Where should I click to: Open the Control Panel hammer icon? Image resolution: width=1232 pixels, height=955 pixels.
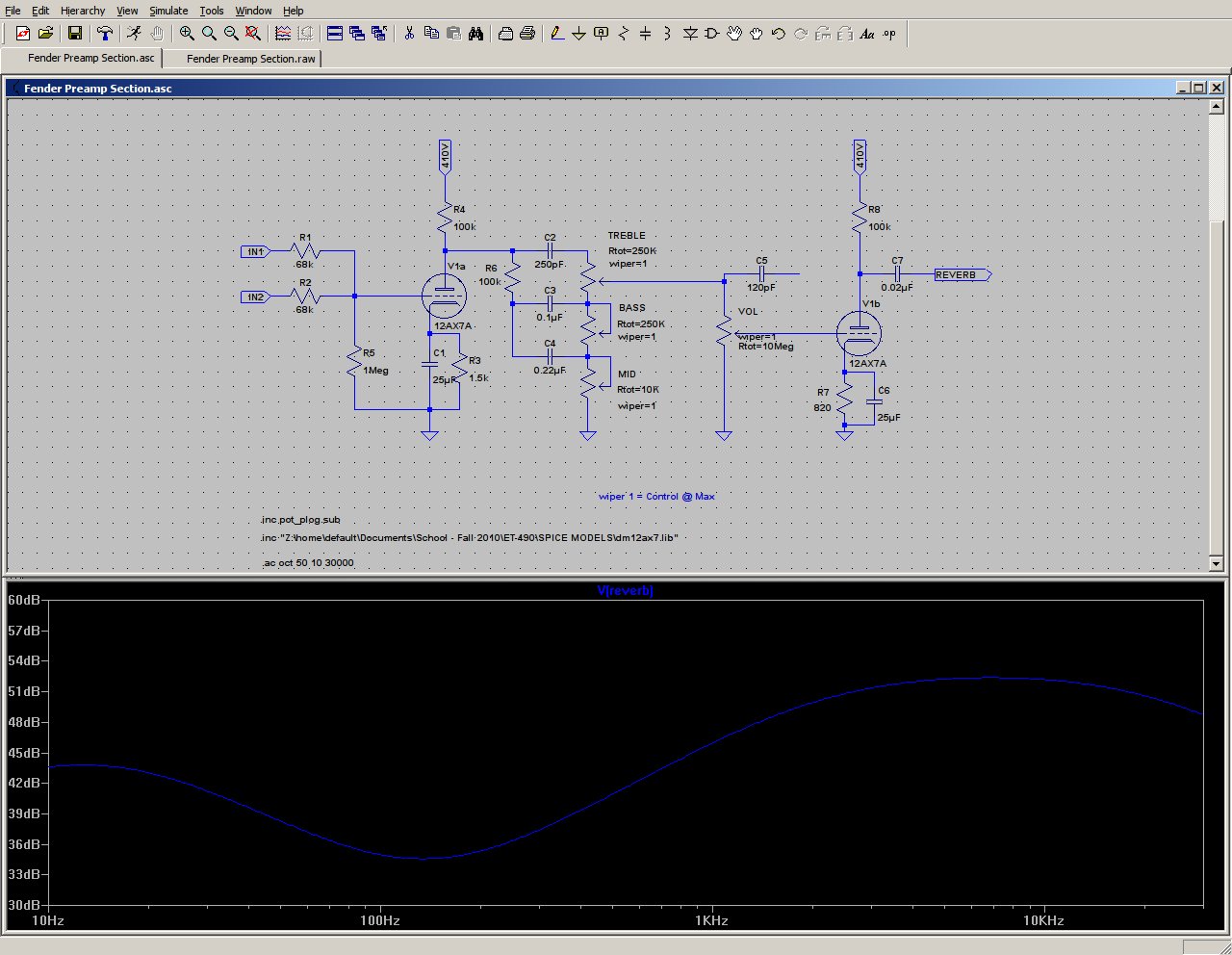click(106, 34)
